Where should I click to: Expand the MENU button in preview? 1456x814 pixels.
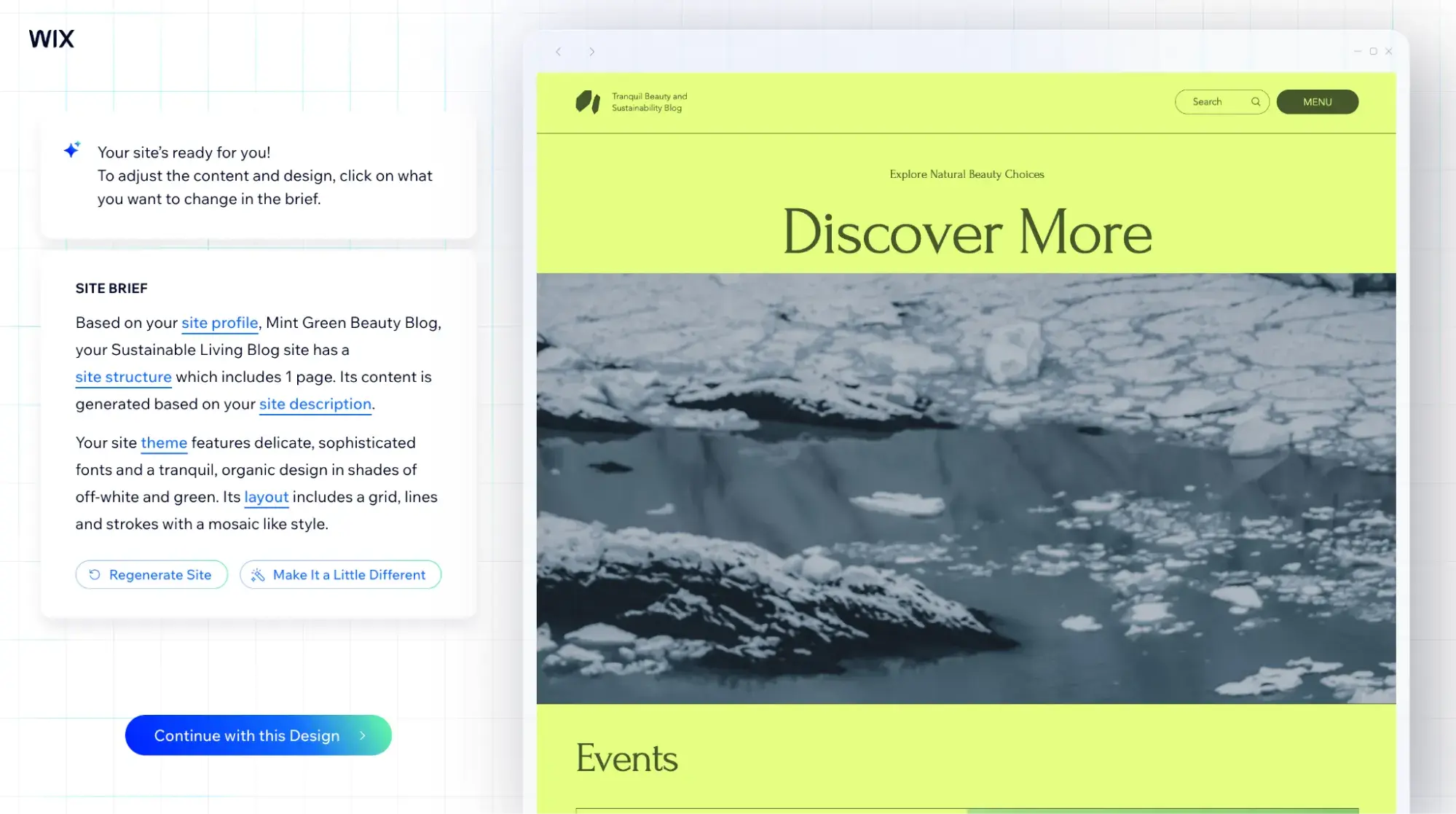(1317, 101)
